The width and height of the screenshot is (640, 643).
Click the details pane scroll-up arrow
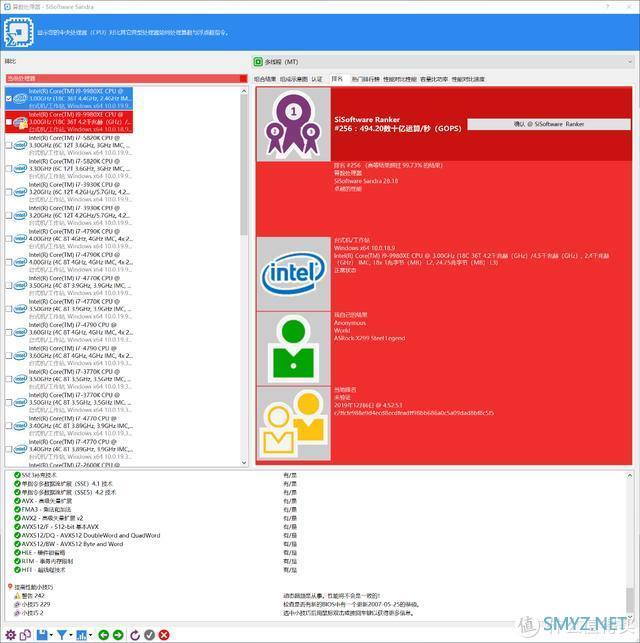click(630, 476)
